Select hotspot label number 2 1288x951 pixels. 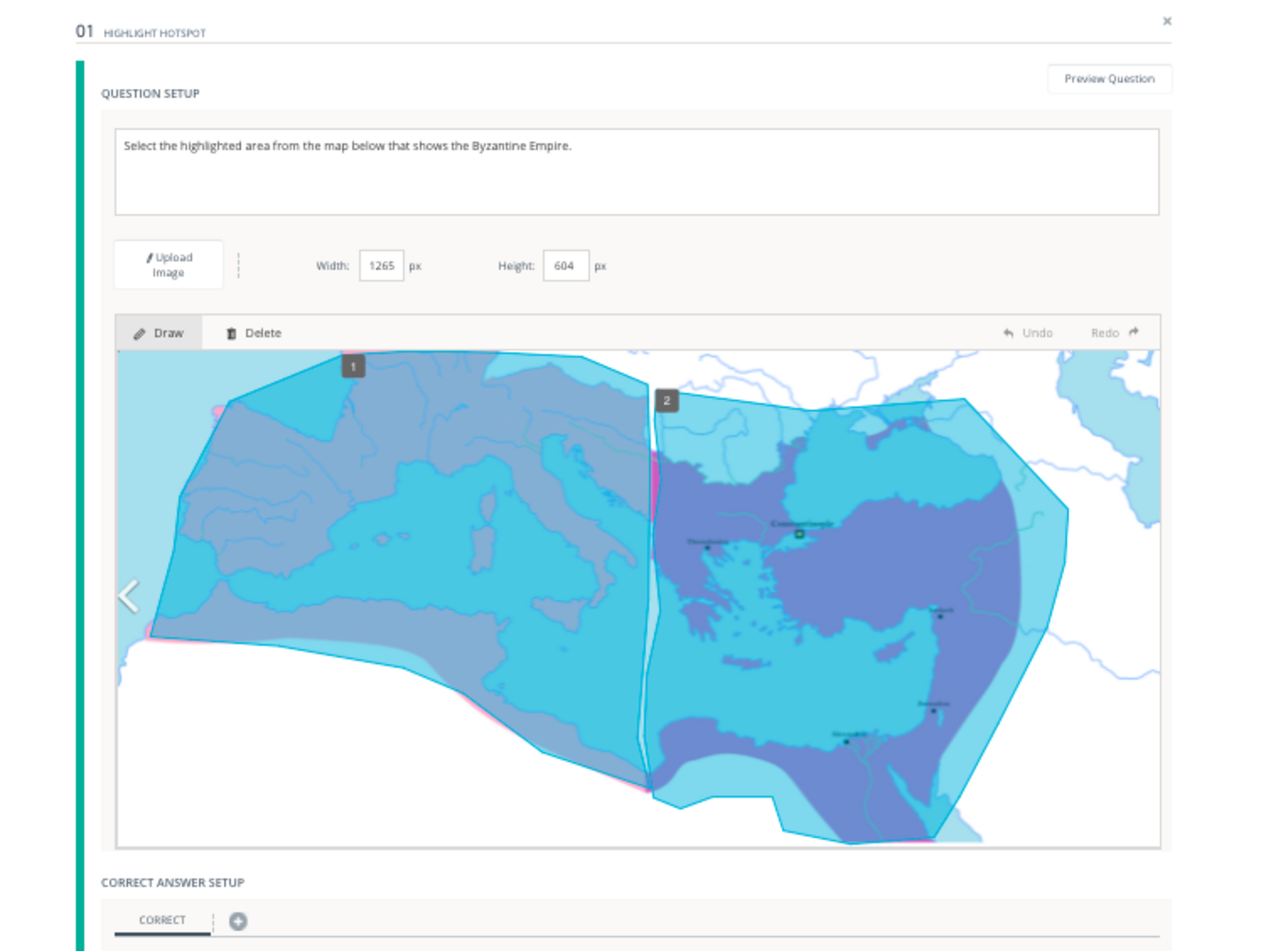pos(667,401)
